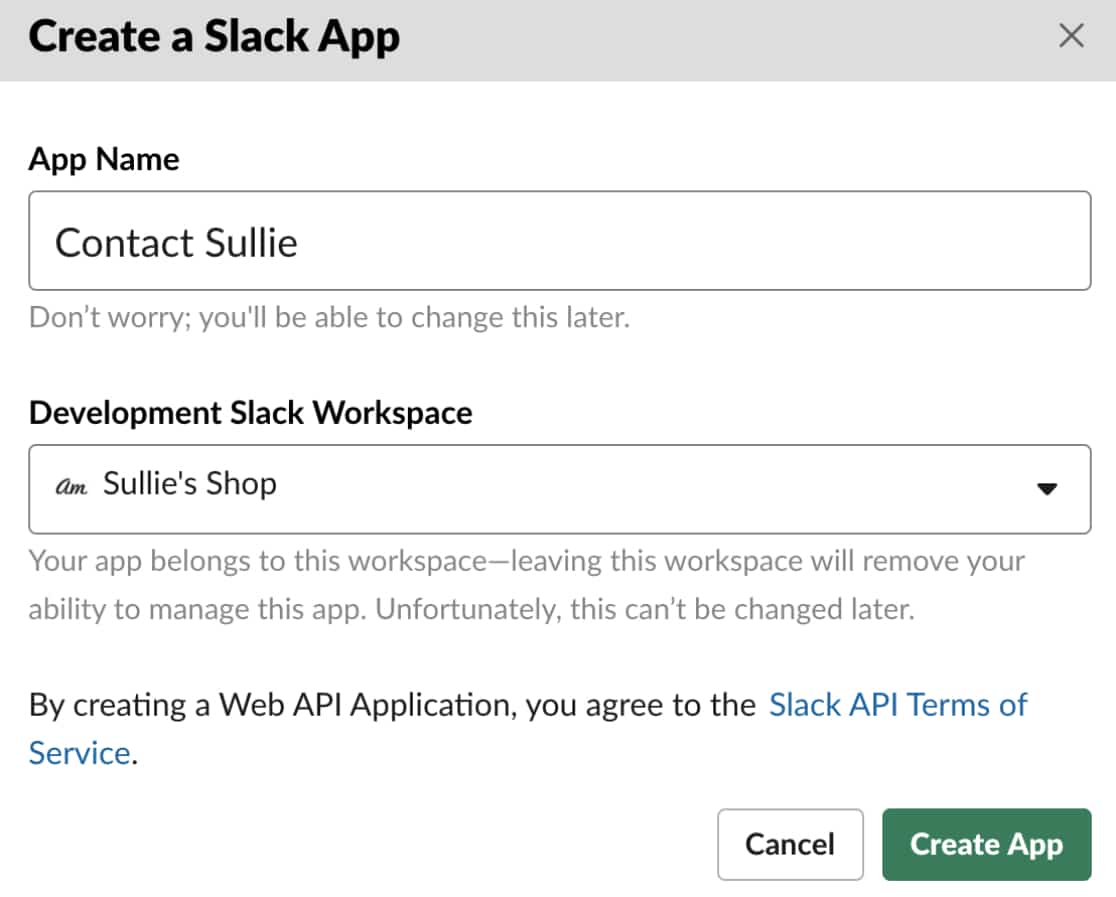Click the 'App Name' label
1116x897 pixels.
[x=104, y=159]
